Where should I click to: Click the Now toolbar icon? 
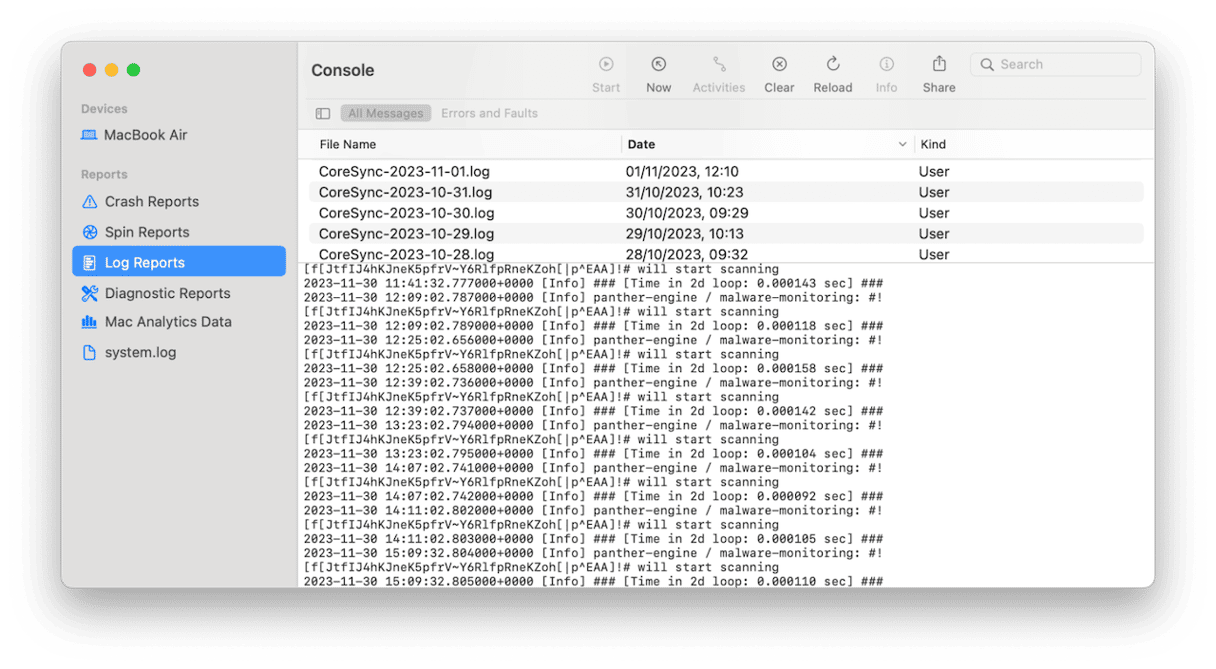click(x=658, y=64)
